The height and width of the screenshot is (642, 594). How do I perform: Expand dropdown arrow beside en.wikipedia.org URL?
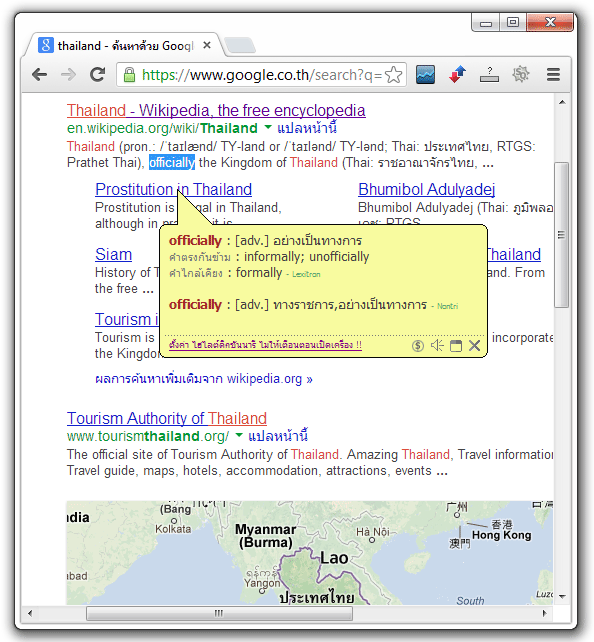click(268, 127)
